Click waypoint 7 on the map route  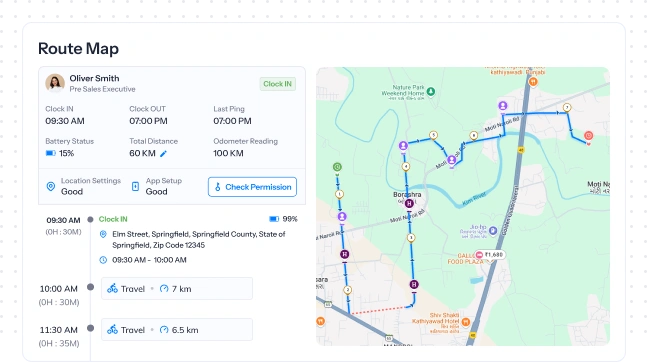point(567,107)
